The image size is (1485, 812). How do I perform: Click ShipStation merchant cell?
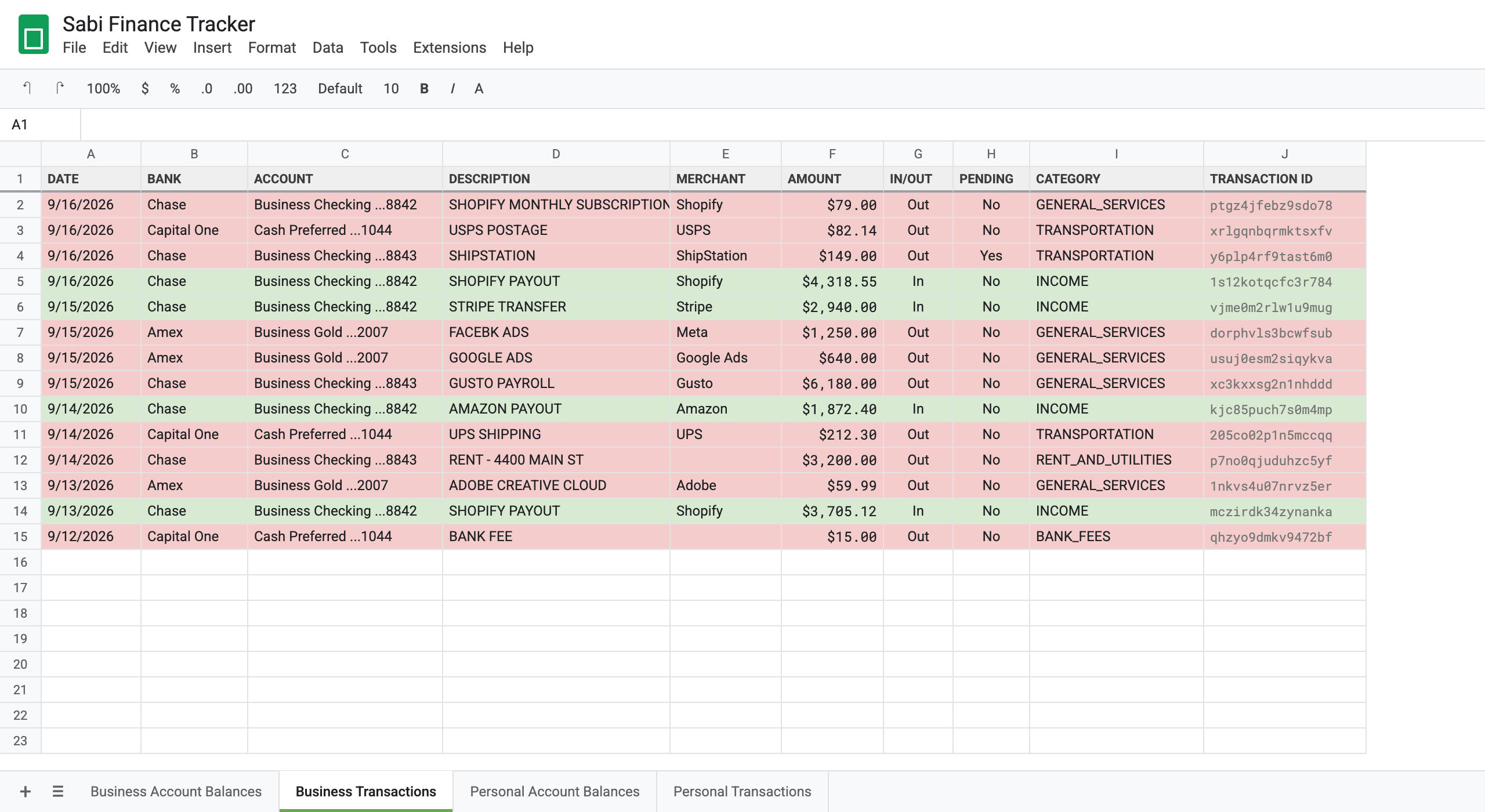pyautogui.click(x=726, y=256)
